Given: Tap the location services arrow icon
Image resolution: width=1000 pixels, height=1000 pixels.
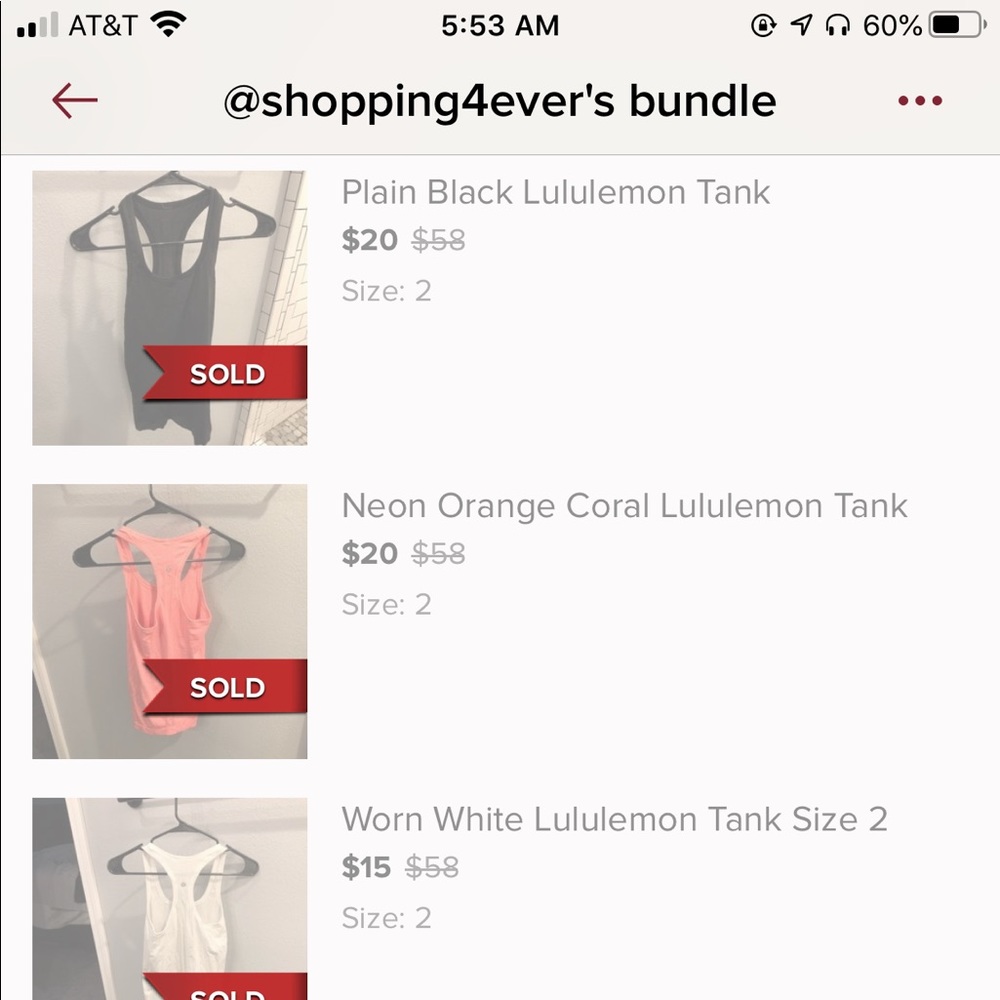Looking at the screenshot, I should [x=800, y=26].
